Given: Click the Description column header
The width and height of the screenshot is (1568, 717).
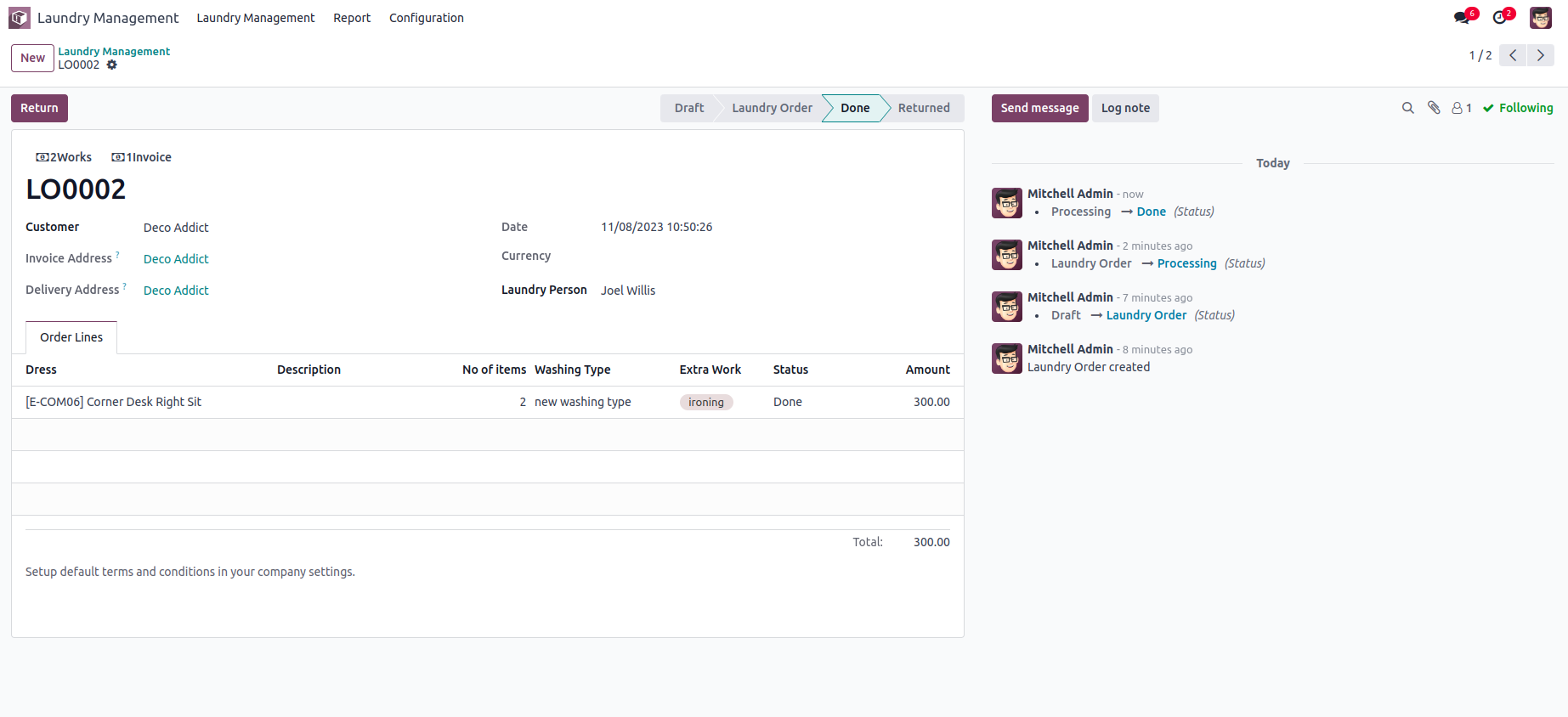Looking at the screenshot, I should tap(309, 370).
